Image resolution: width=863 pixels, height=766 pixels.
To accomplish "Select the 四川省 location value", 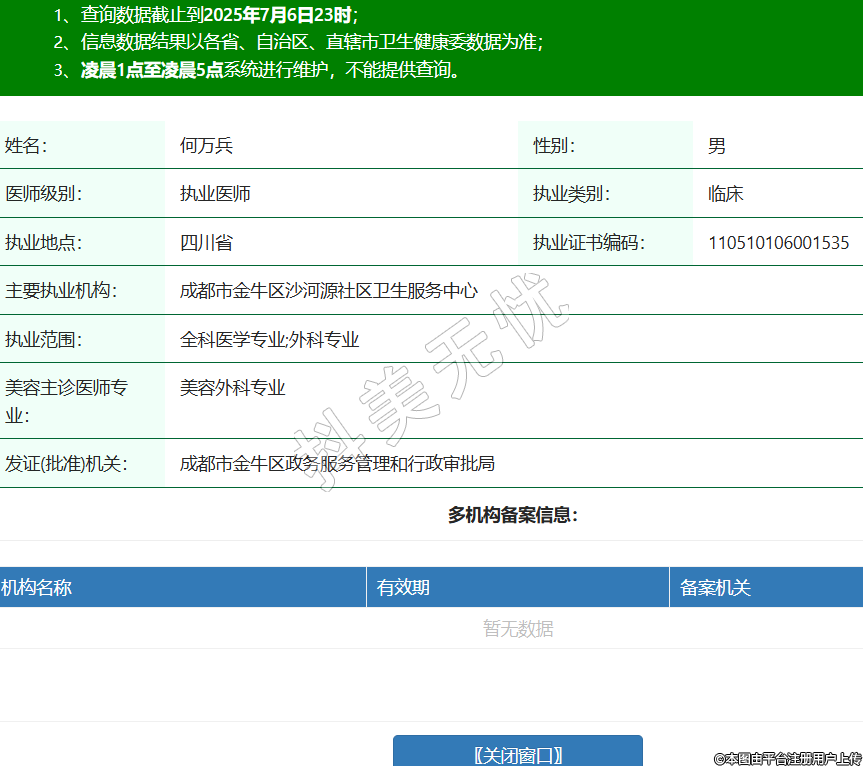I will coord(206,242).
